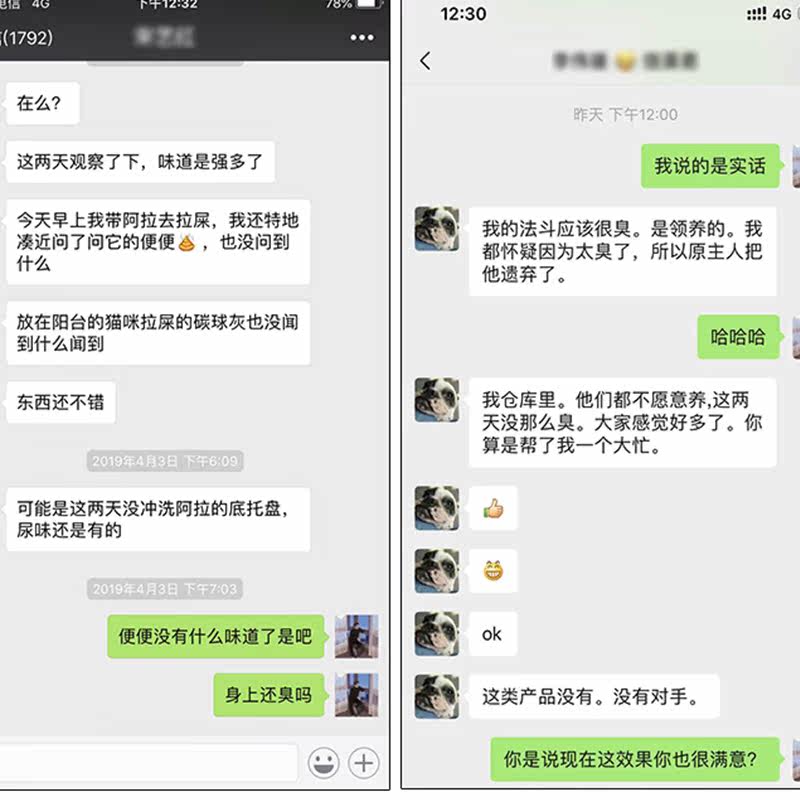Select the green 哈哈哈 message bubble
Image resolution: width=800 pixels, height=800 pixels.
coord(738,337)
